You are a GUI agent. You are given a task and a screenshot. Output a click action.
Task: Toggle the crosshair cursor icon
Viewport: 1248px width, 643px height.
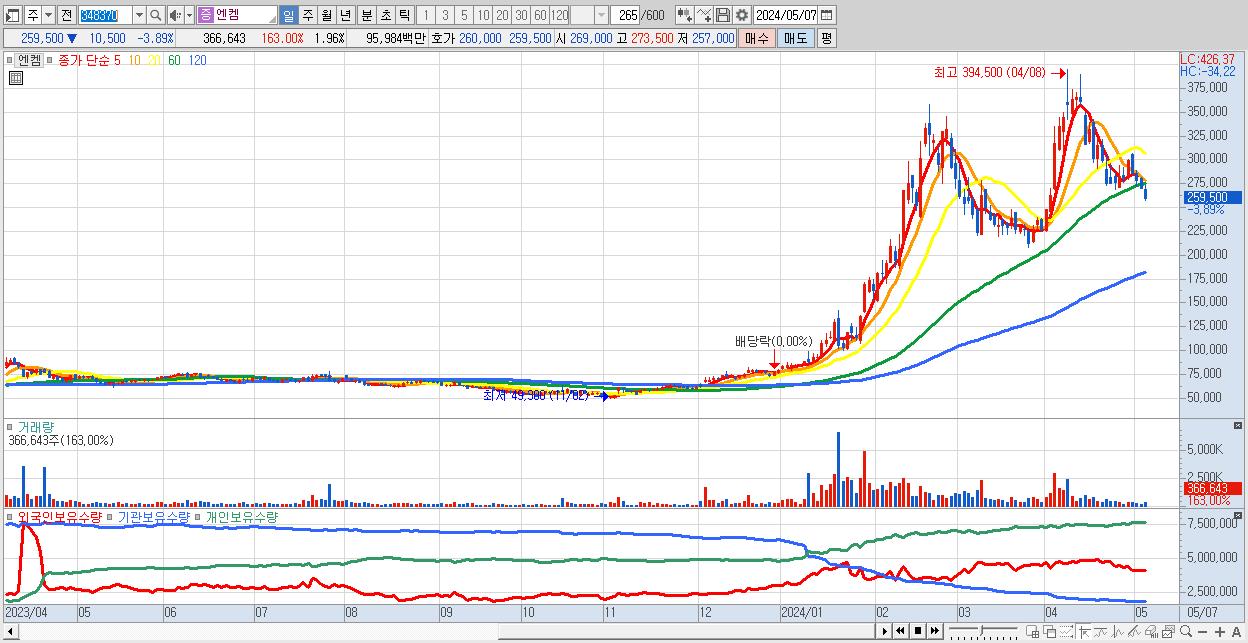pos(1084,632)
